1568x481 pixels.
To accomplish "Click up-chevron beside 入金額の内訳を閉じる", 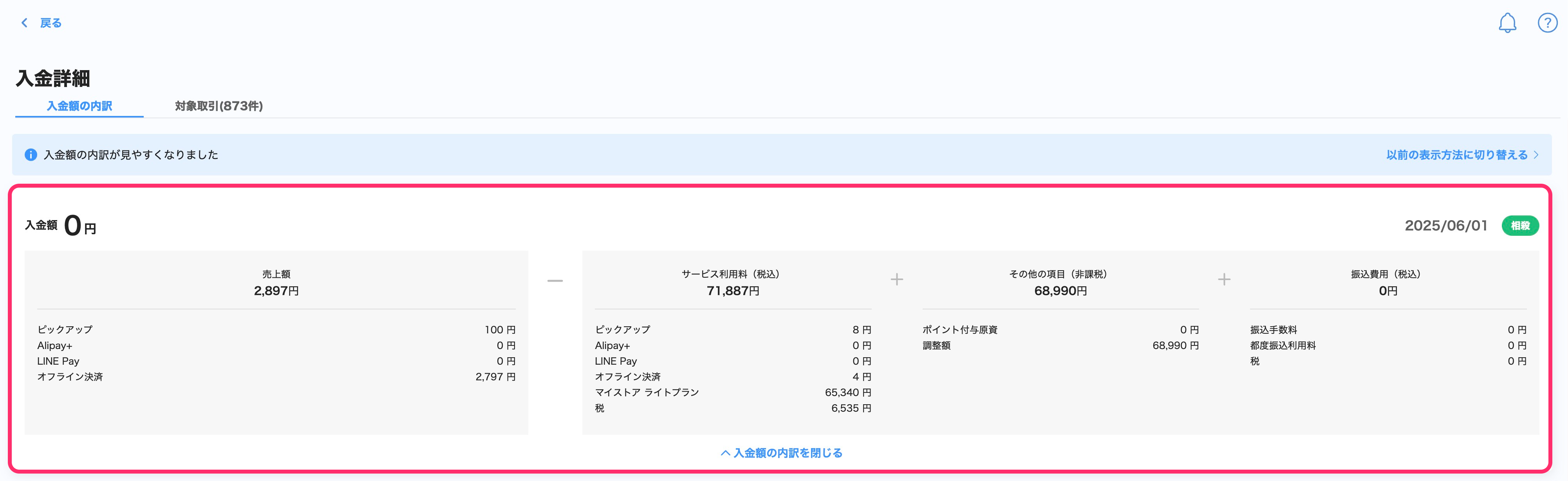I will tap(725, 453).
